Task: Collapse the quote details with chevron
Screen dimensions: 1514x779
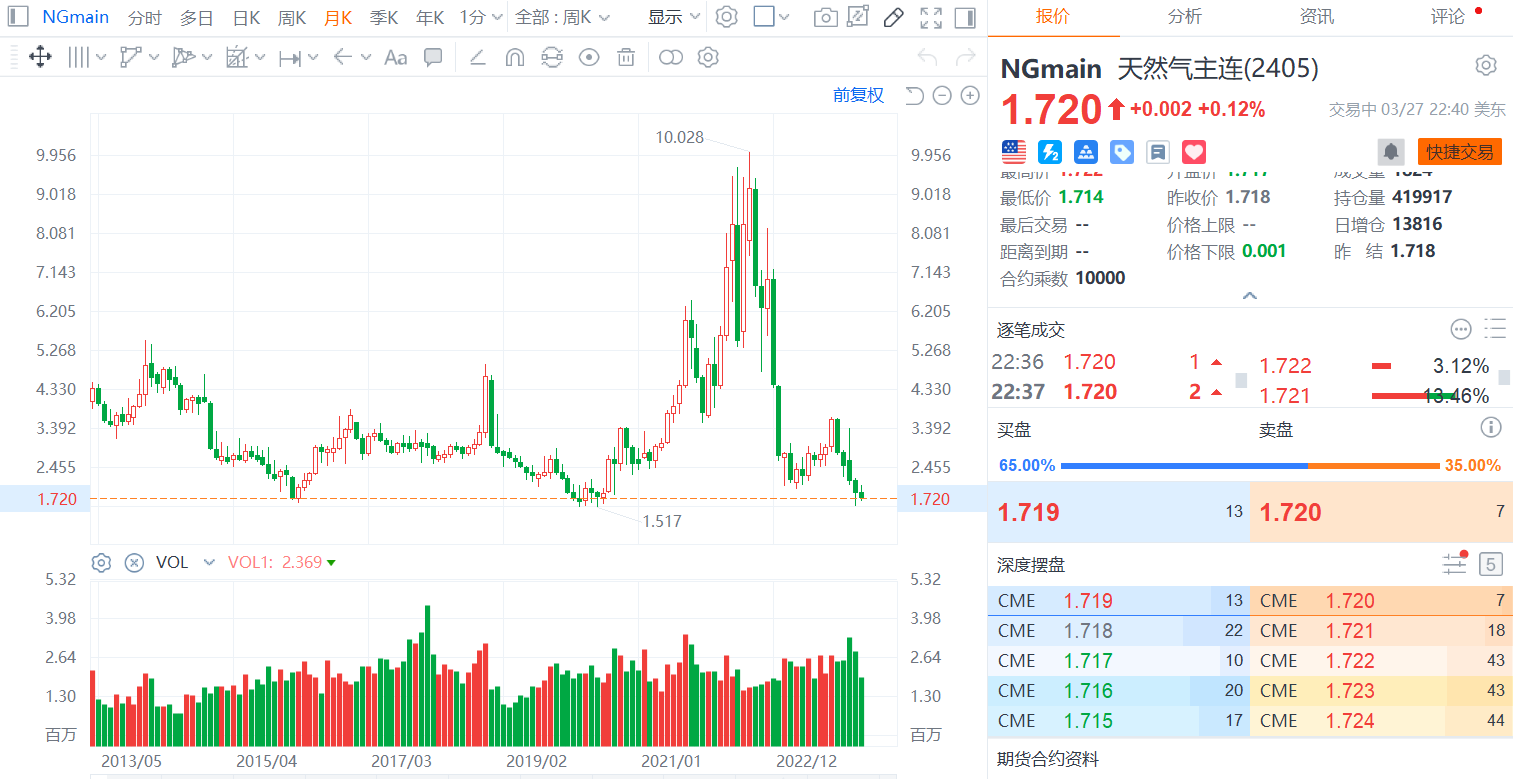Action: (1249, 296)
